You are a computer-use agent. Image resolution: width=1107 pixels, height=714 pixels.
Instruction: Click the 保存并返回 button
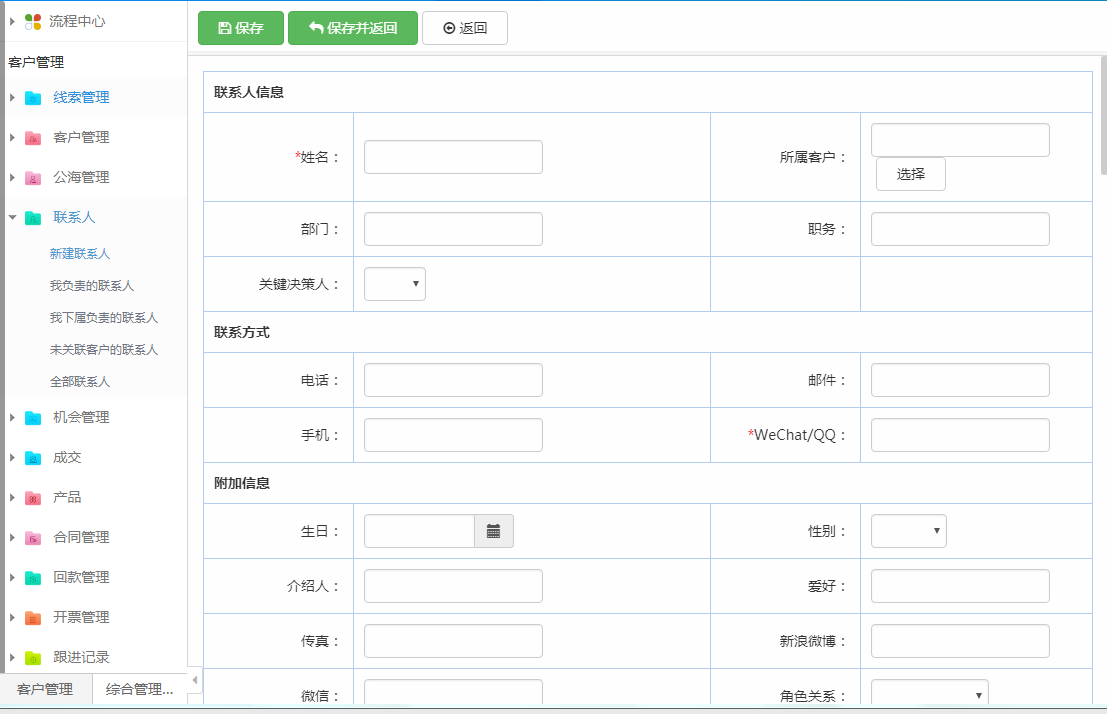point(352,28)
